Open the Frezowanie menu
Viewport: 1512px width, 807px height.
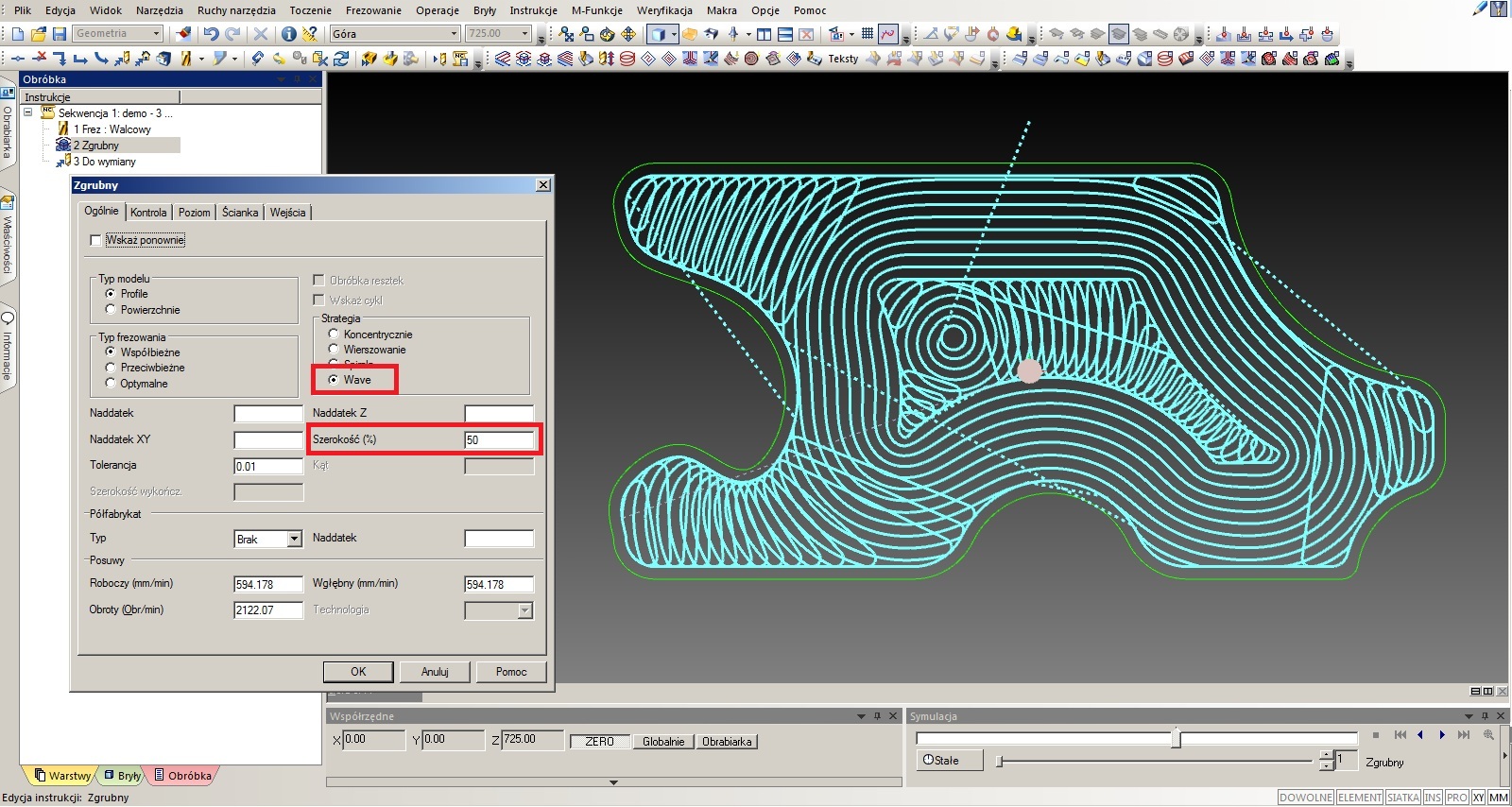click(x=373, y=10)
